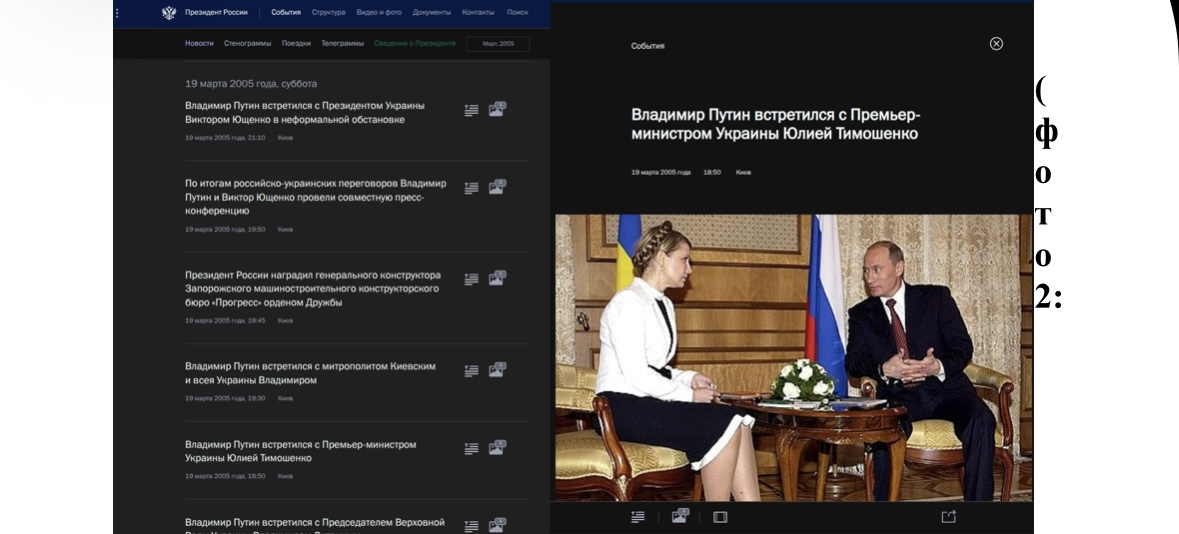1179x534 pixels.
Task: Open the Председатель Верховной Рады headline
Action: (x=315, y=525)
